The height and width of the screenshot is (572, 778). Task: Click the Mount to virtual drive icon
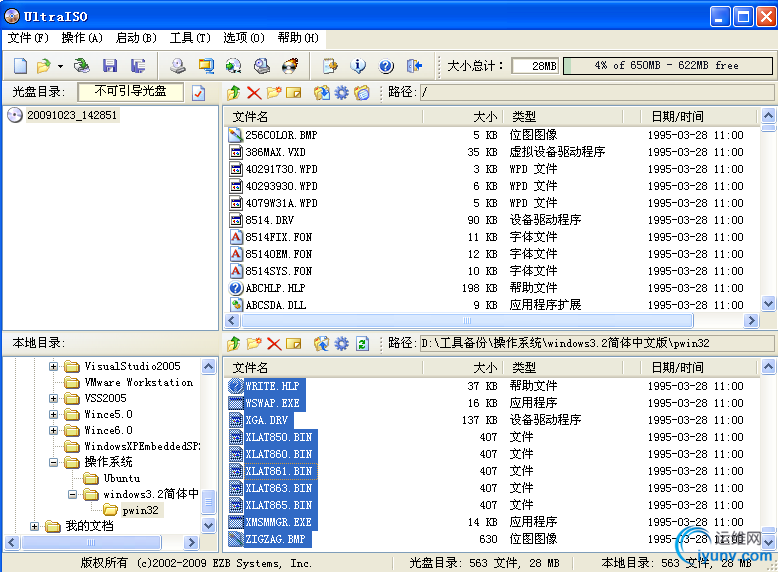tap(262, 65)
